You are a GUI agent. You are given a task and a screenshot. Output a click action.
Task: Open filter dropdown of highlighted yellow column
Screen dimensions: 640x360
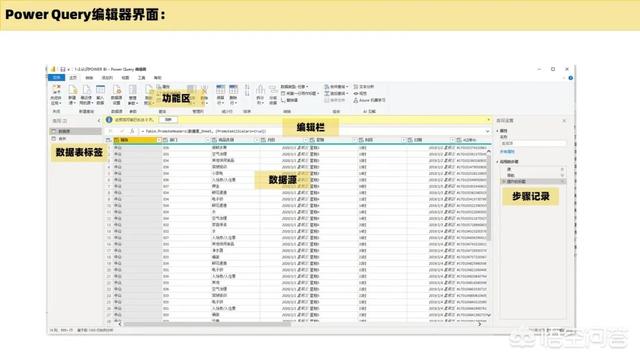tap(159, 140)
